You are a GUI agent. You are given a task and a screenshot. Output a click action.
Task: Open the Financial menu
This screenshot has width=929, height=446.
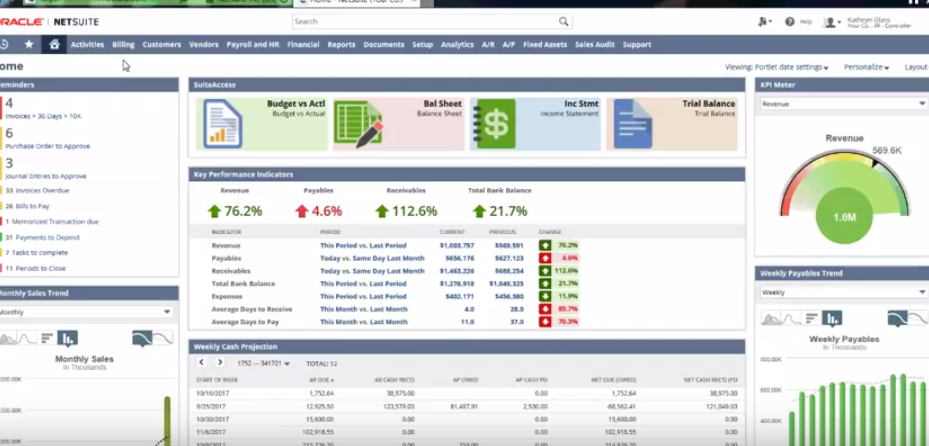point(303,44)
